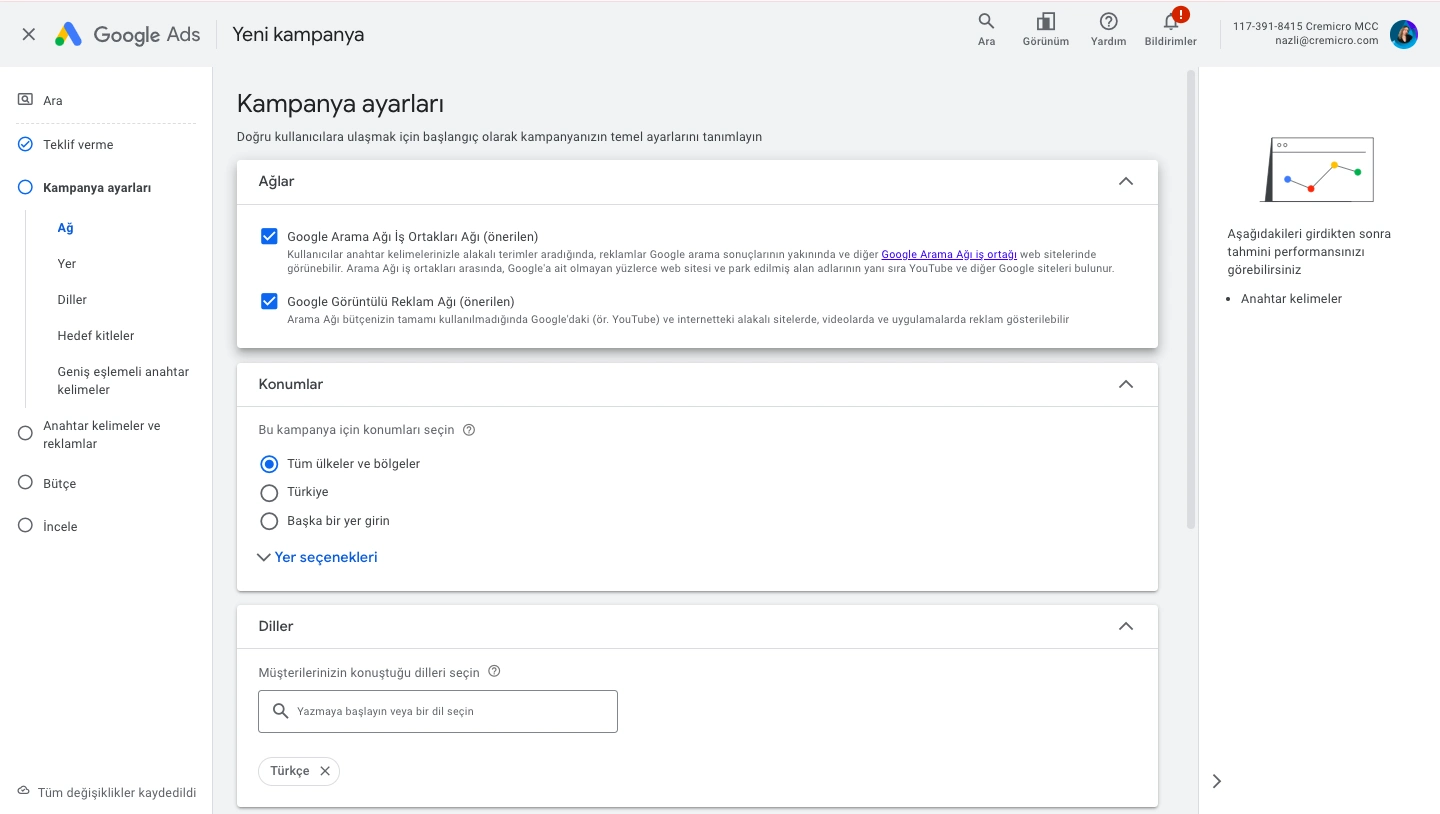The height and width of the screenshot is (814, 1440).
Task: Click the Anahtar kelimeler ve reklamlar step circle
Action: [25, 433]
